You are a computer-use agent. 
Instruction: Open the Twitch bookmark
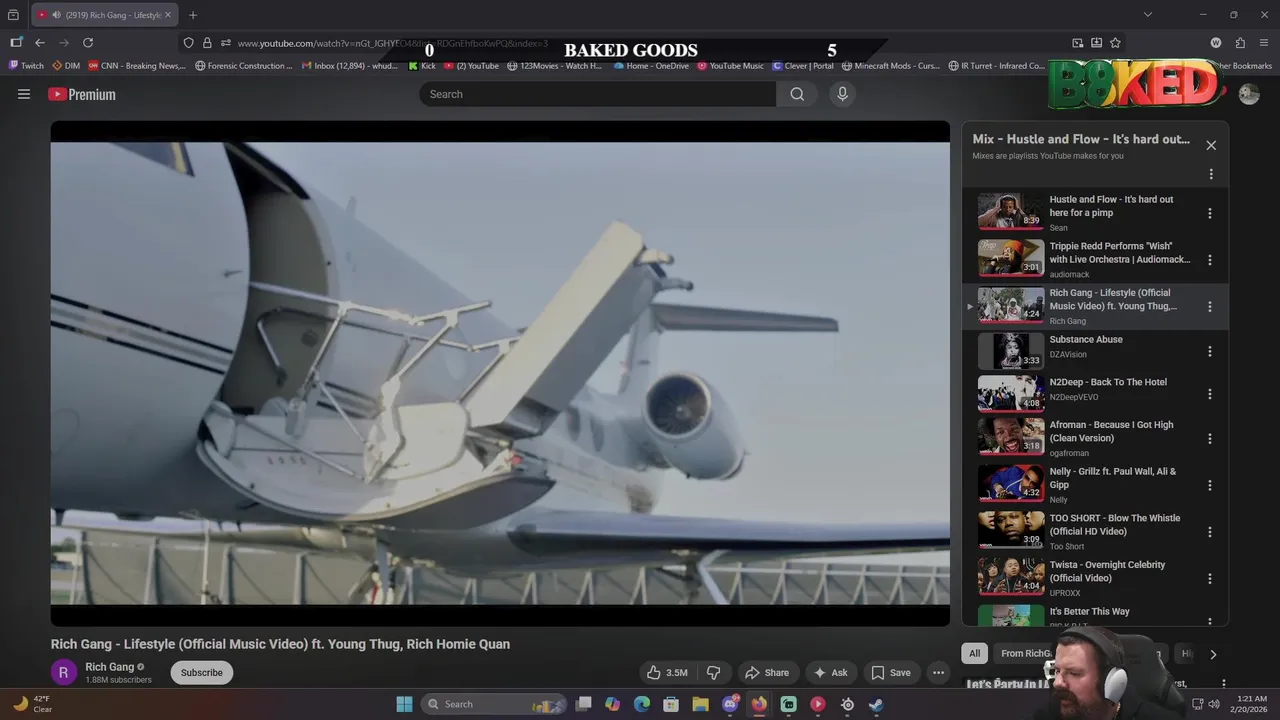point(27,66)
